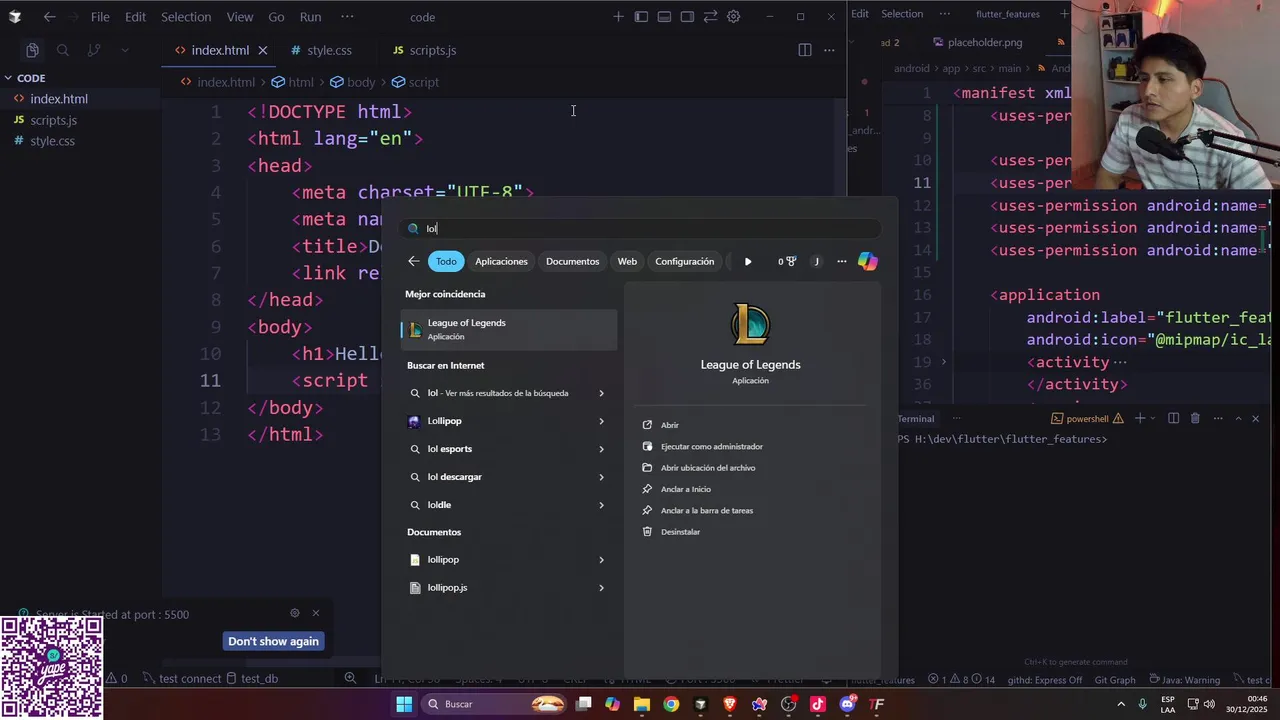Open TikTok from the taskbar

[x=818, y=704]
